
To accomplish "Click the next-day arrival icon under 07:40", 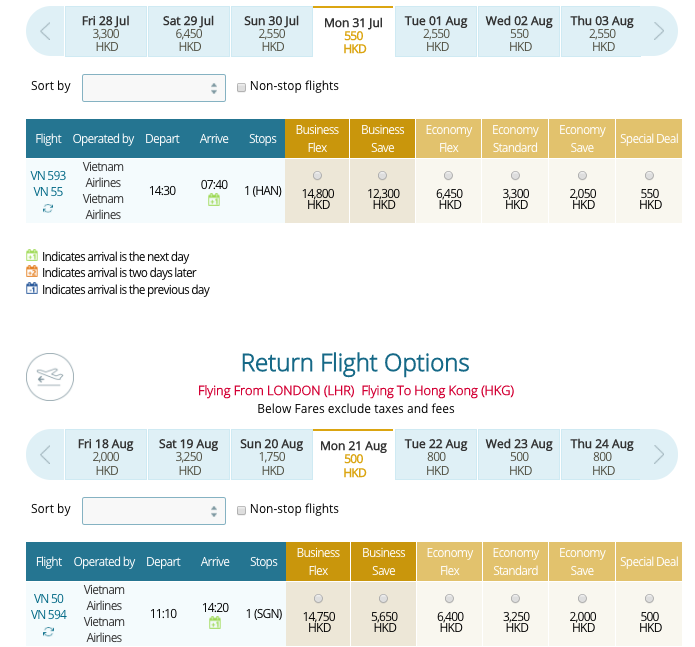I will [x=214, y=200].
